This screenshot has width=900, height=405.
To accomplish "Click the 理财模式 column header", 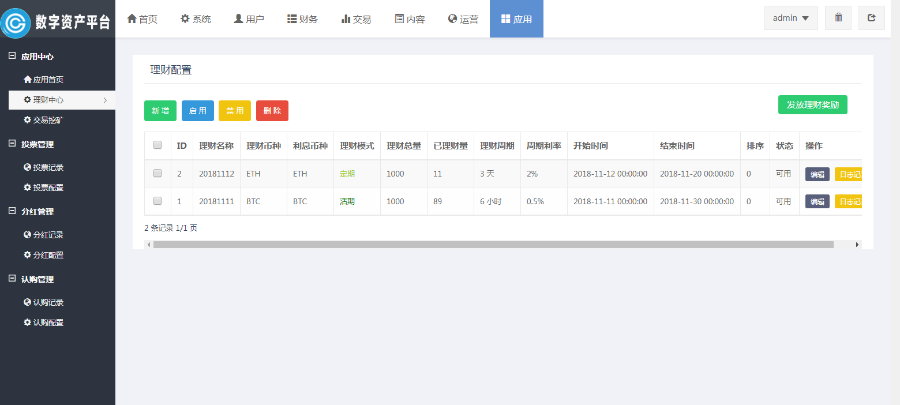I will click(357, 146).
